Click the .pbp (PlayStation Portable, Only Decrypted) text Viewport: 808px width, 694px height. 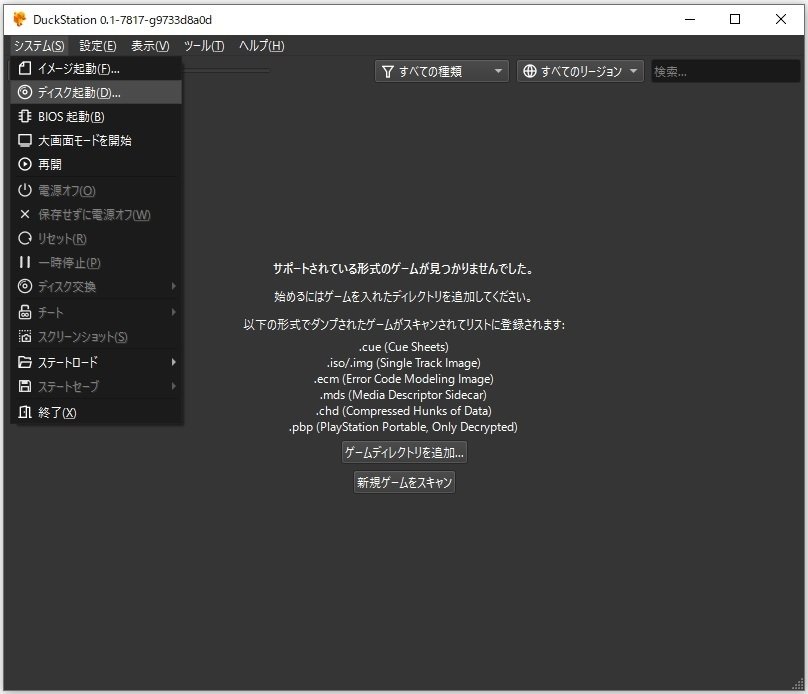click(x=403, y=427)
